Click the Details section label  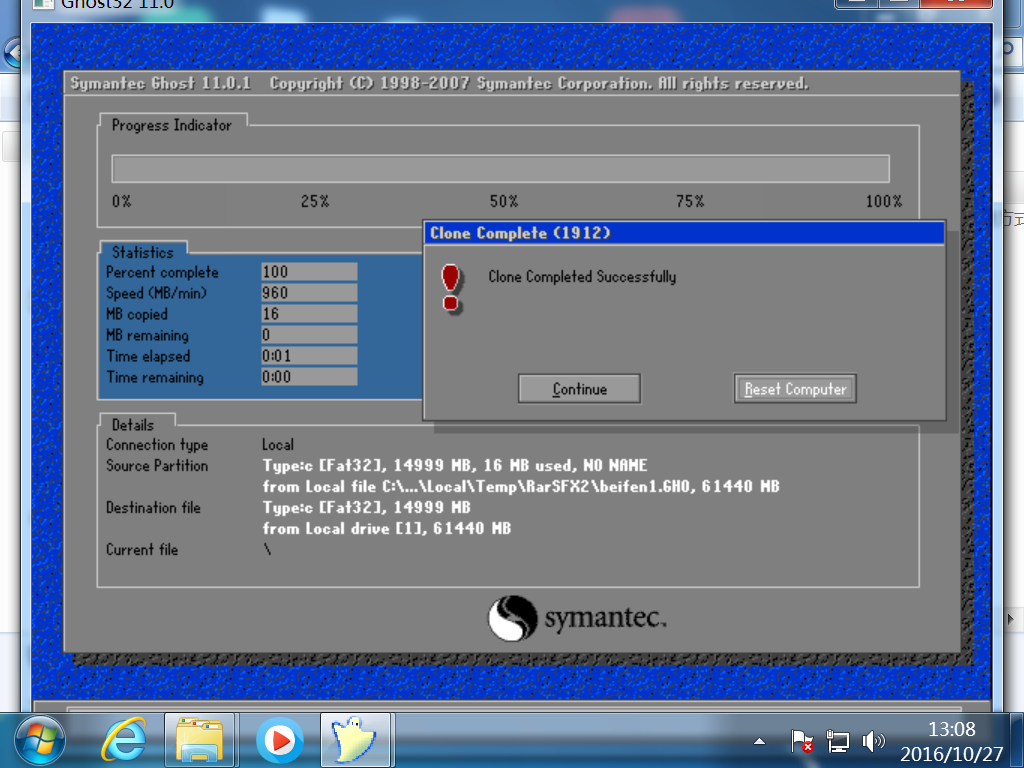pyautogui.click(x=133, y=424)
